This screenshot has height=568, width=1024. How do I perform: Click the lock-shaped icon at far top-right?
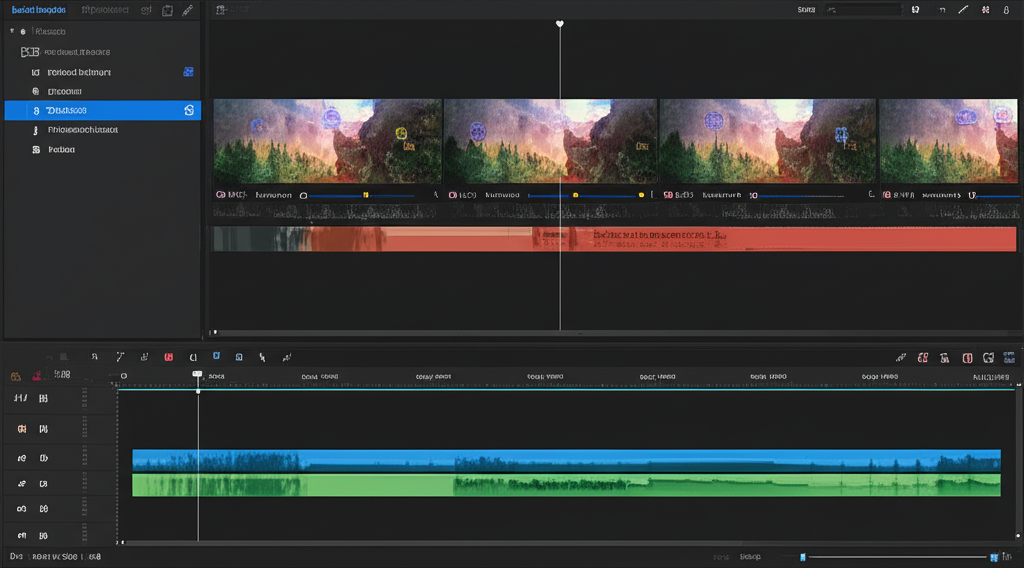[1006, 10]
